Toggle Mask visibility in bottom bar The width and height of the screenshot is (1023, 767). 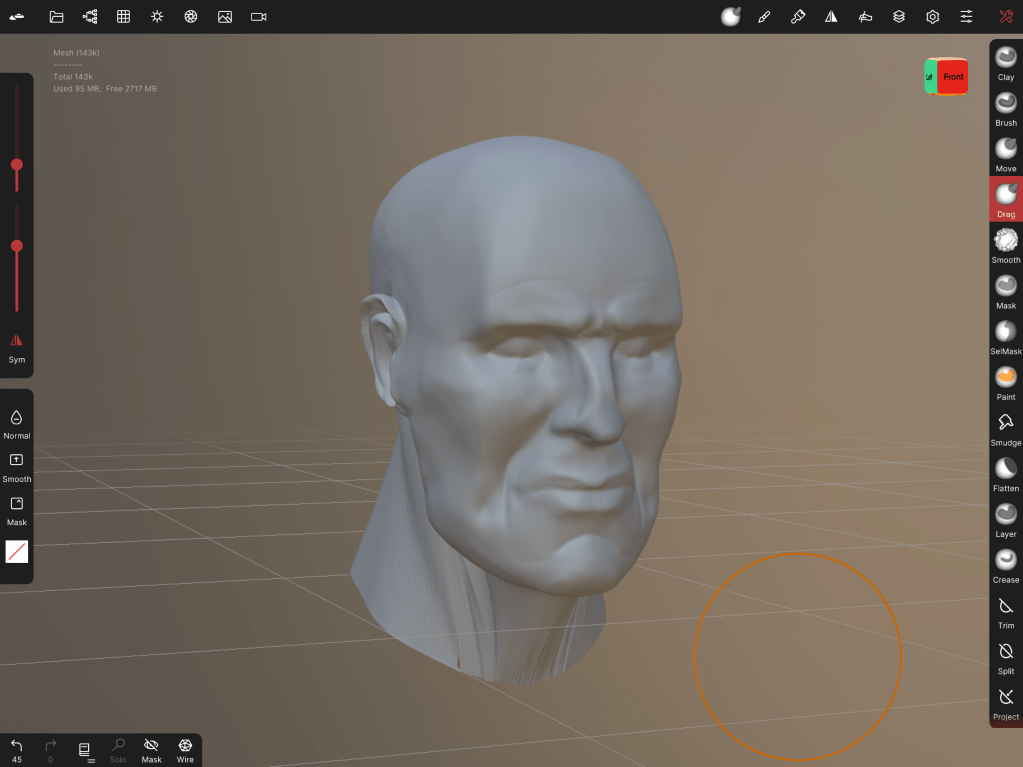tap(151, 750)
